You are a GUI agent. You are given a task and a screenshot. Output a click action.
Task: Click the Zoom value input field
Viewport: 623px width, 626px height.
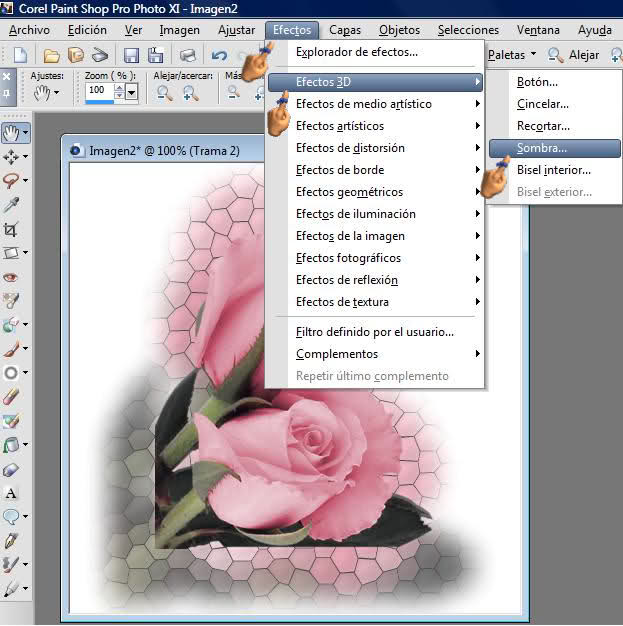(x=99, y=90)
